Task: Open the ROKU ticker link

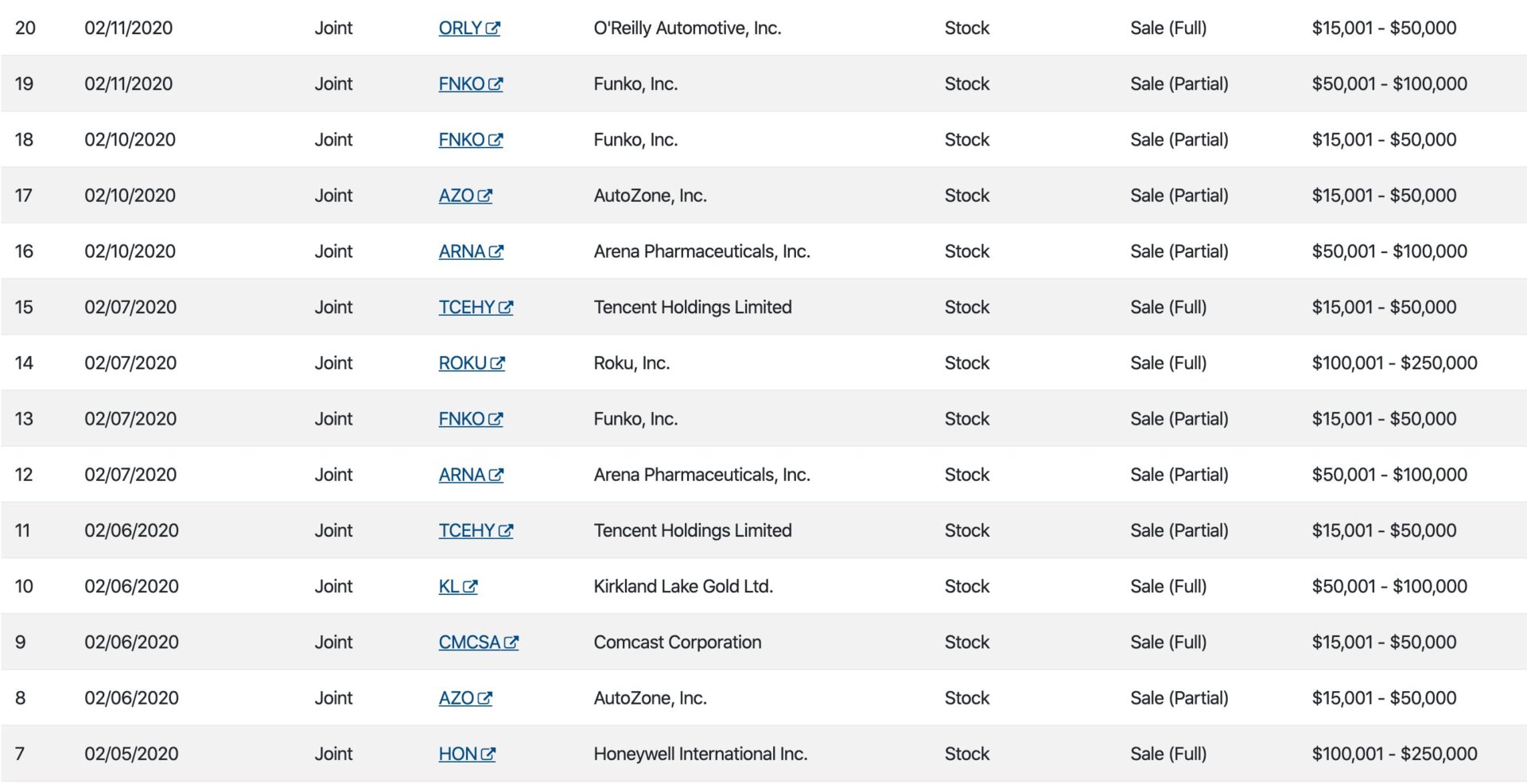Action: [464, 362]
